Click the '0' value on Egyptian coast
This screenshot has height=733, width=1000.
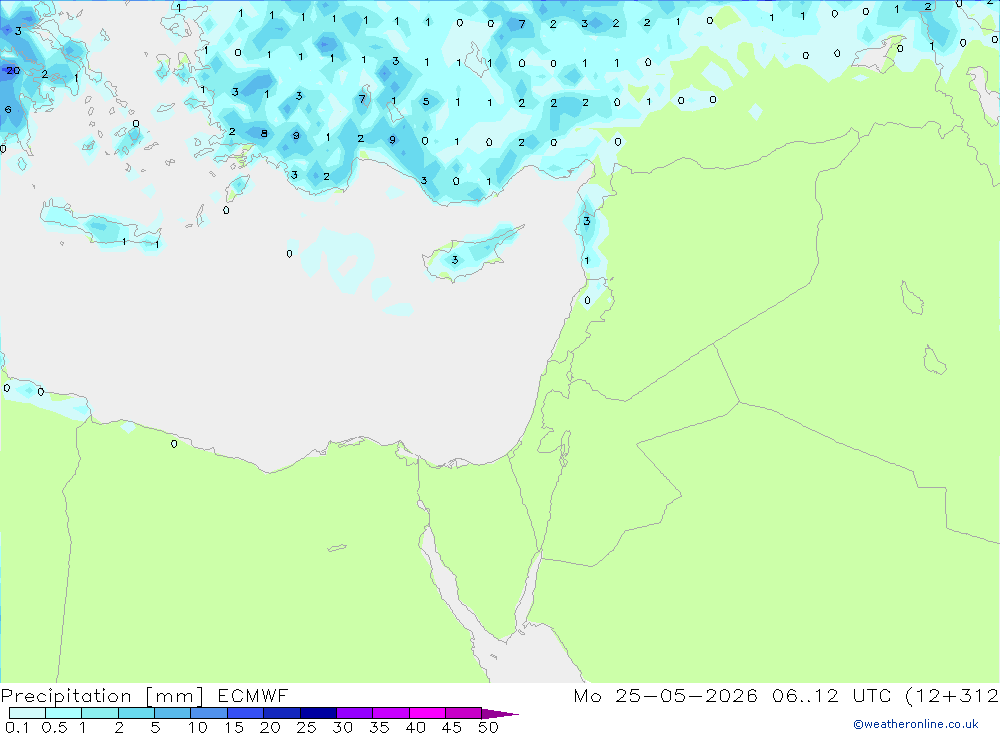coord(174,444)
